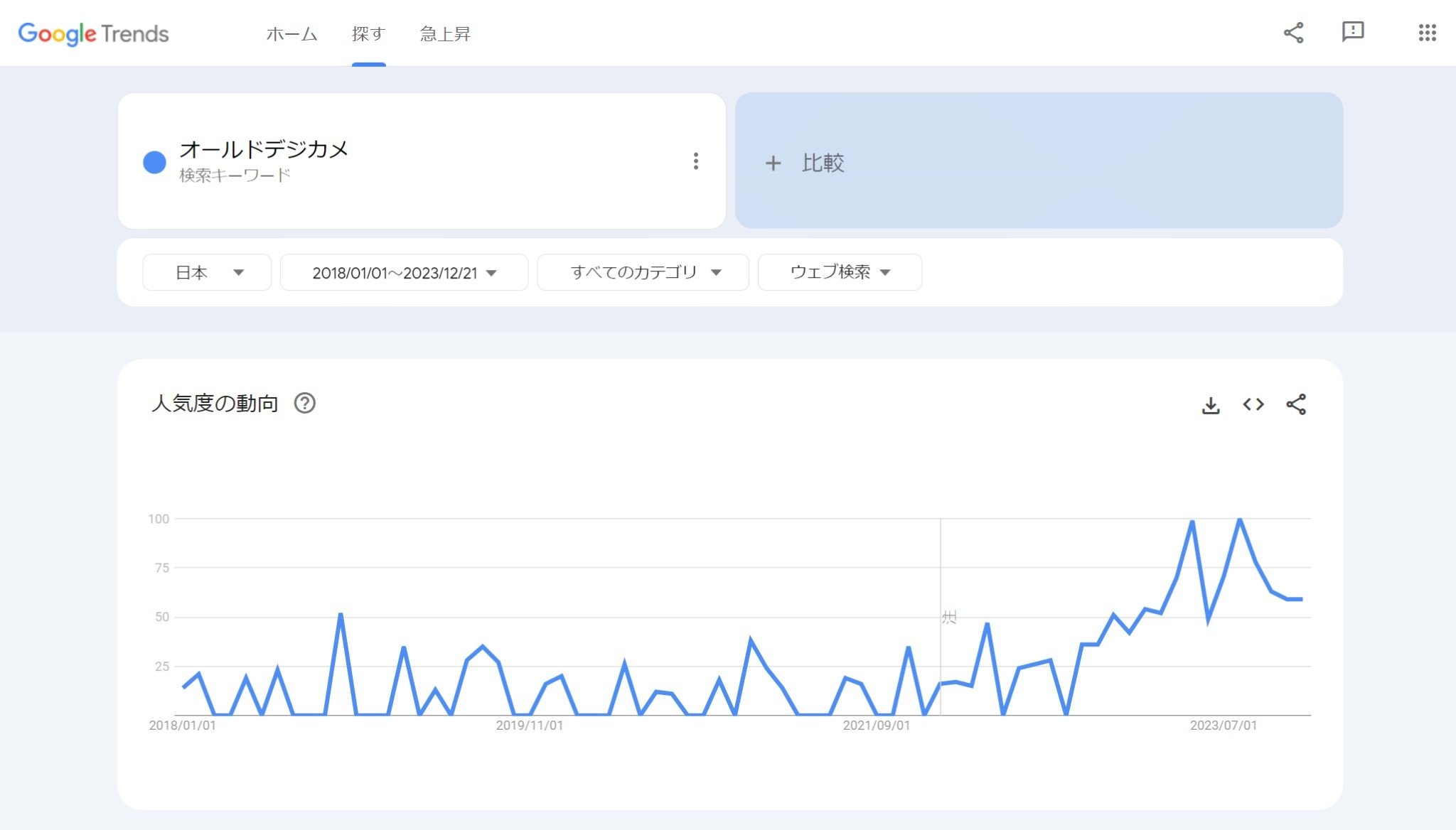The image size is (1456, 830).
Task: Click the note marker on chart line
Action: [949, 617]
